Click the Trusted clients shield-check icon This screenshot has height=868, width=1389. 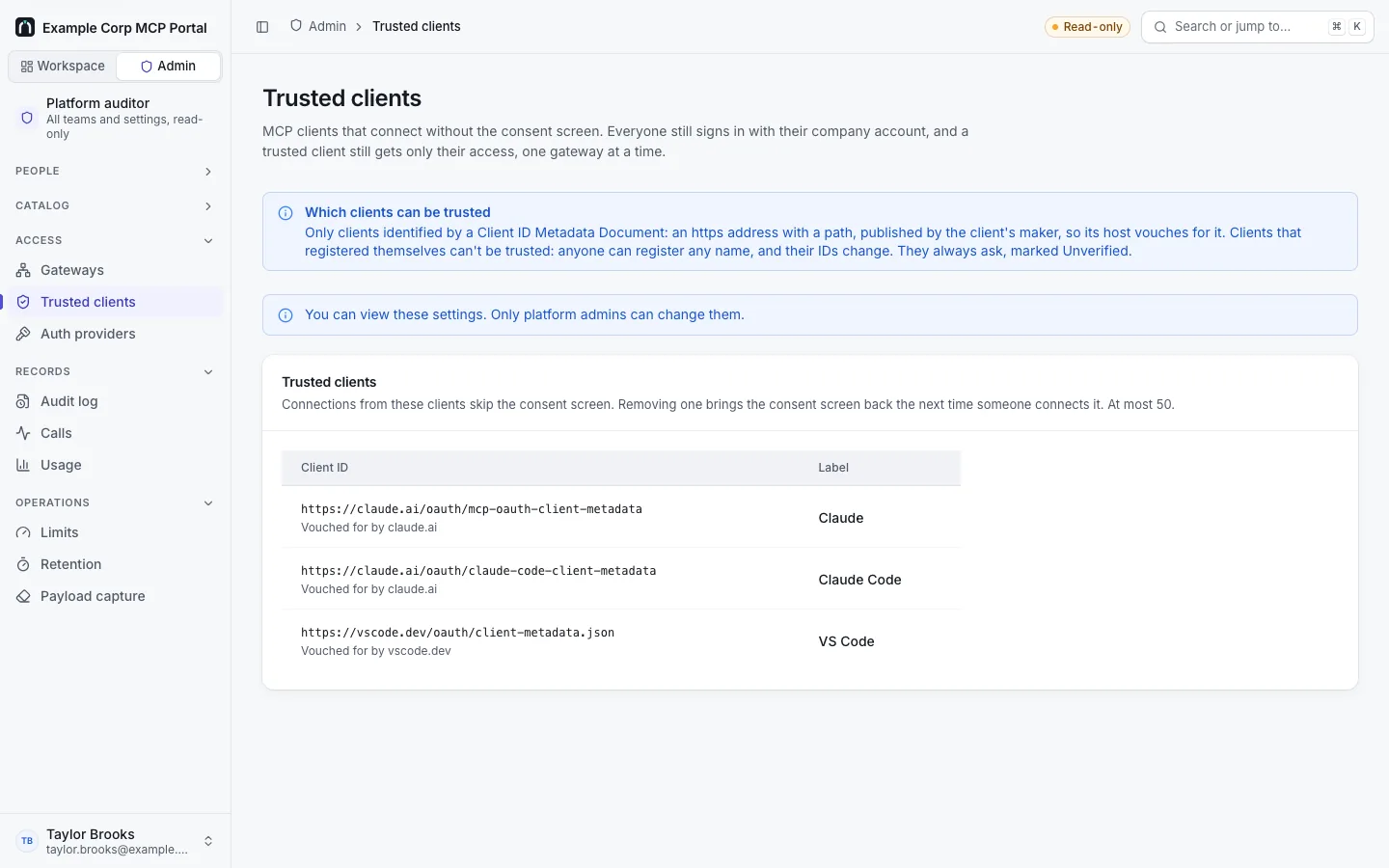[23, 302]
